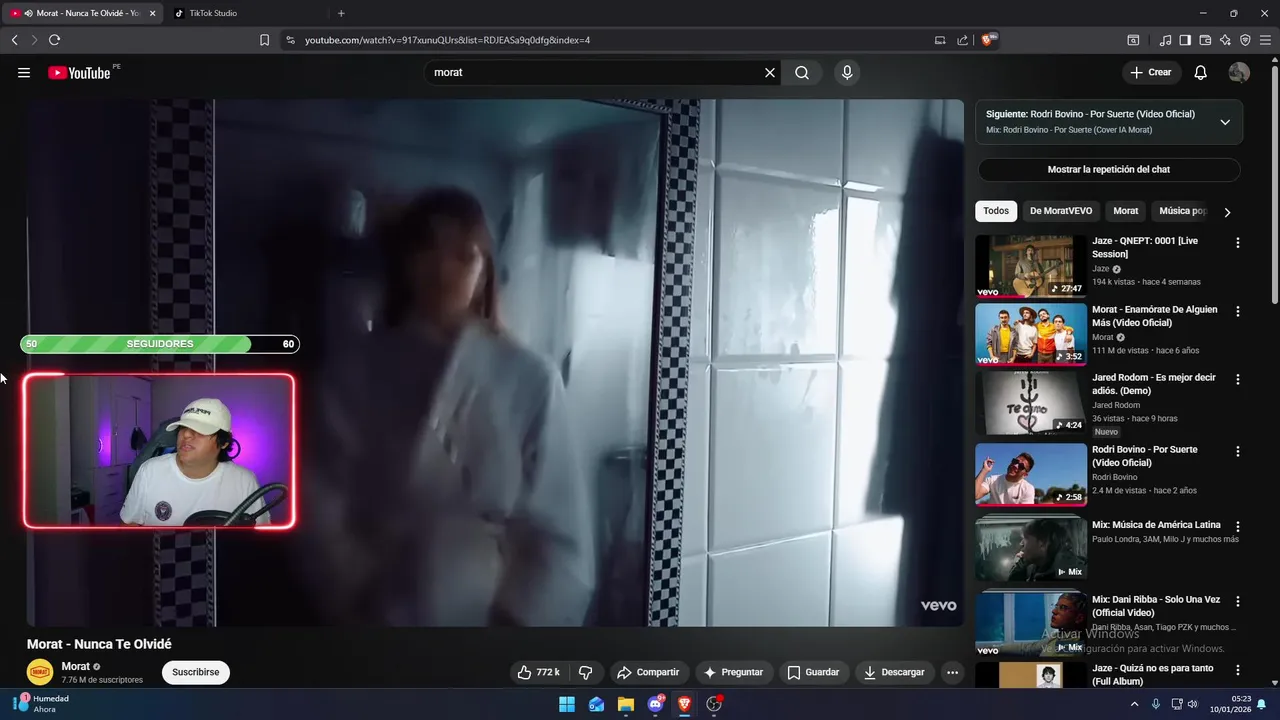Open the Crear upload menu
This screenshot has height=720, width=1280.
coord(1151,72)
